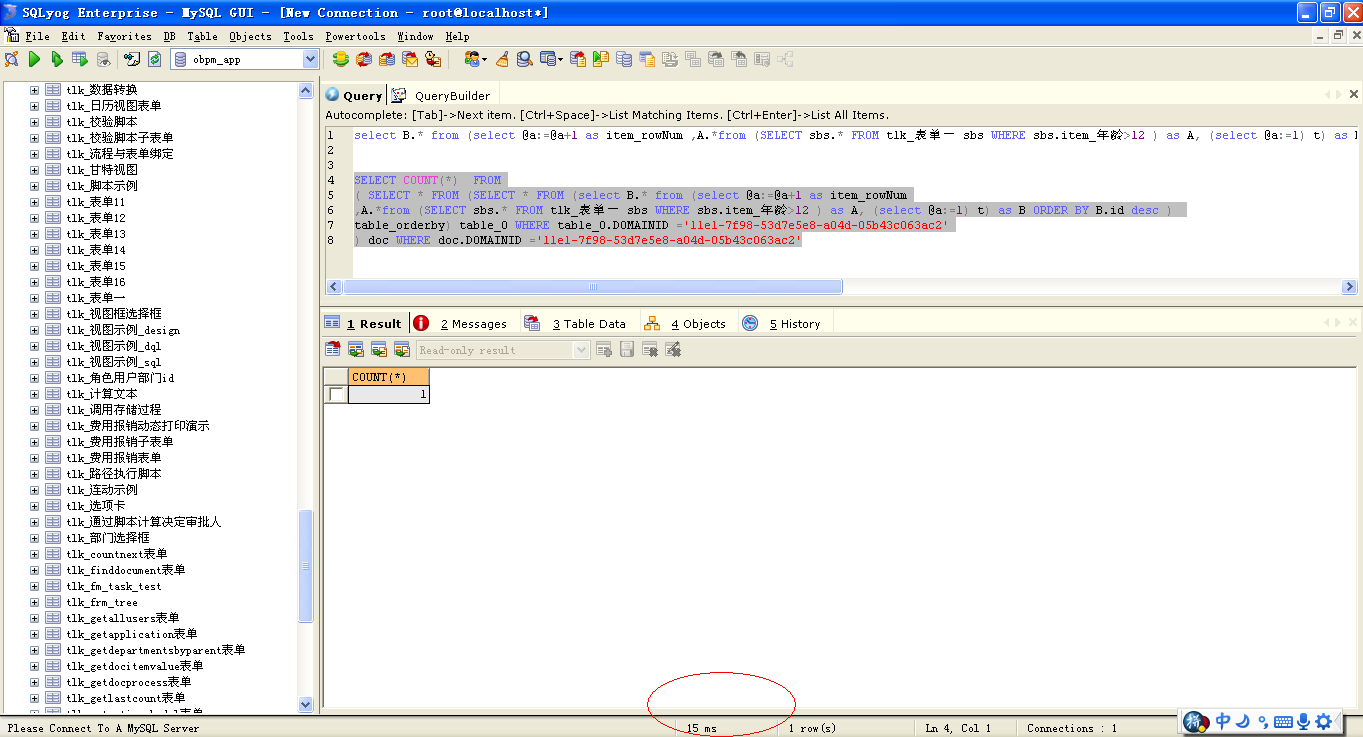
Task: Click the cancel changes icon in result toolbar
Action: (673, 349)
